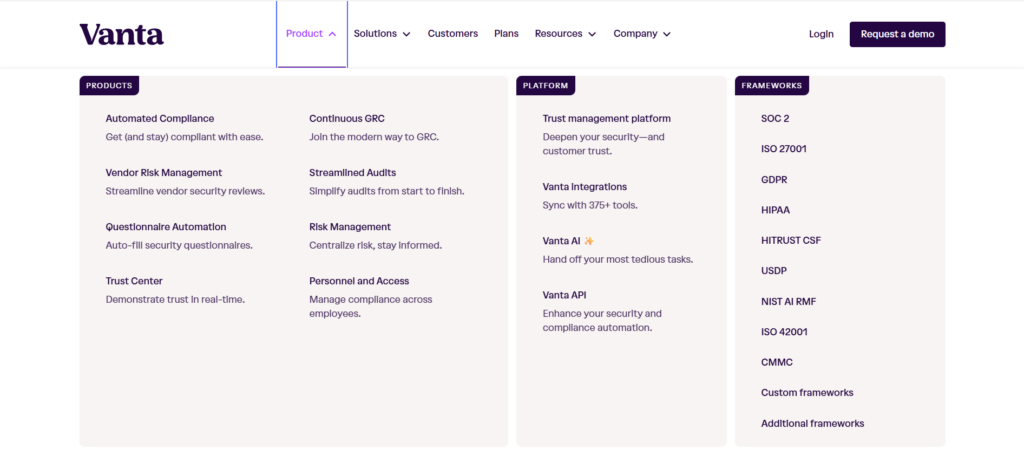Choose the SOC 2 framework
The width and height of the screenshot is (1024, 455).
point(775,119)
